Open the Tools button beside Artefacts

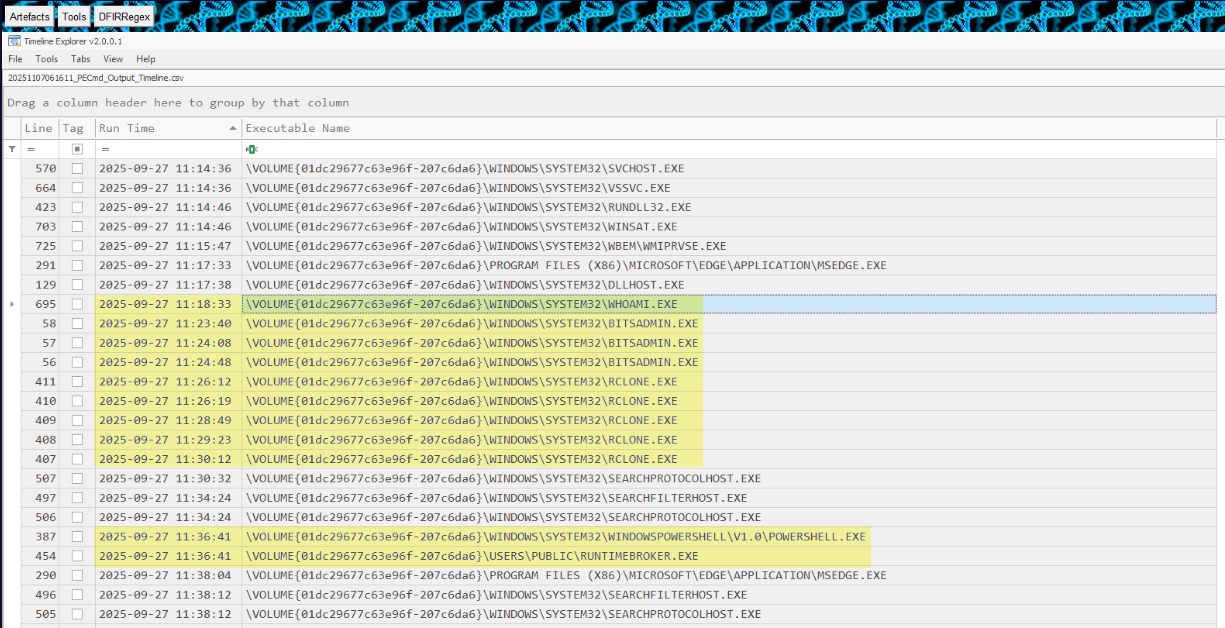[73, 16]
